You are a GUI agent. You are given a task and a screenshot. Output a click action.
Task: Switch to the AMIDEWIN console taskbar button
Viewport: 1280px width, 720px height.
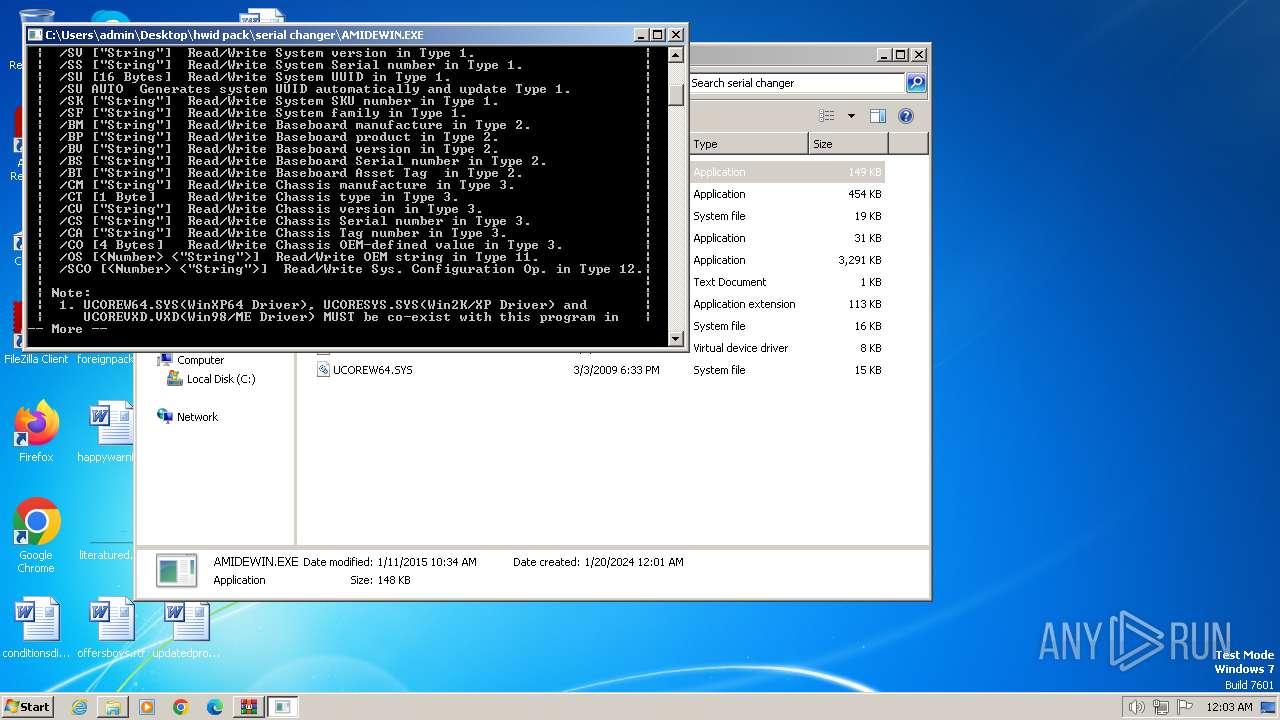tap(283, 707)
